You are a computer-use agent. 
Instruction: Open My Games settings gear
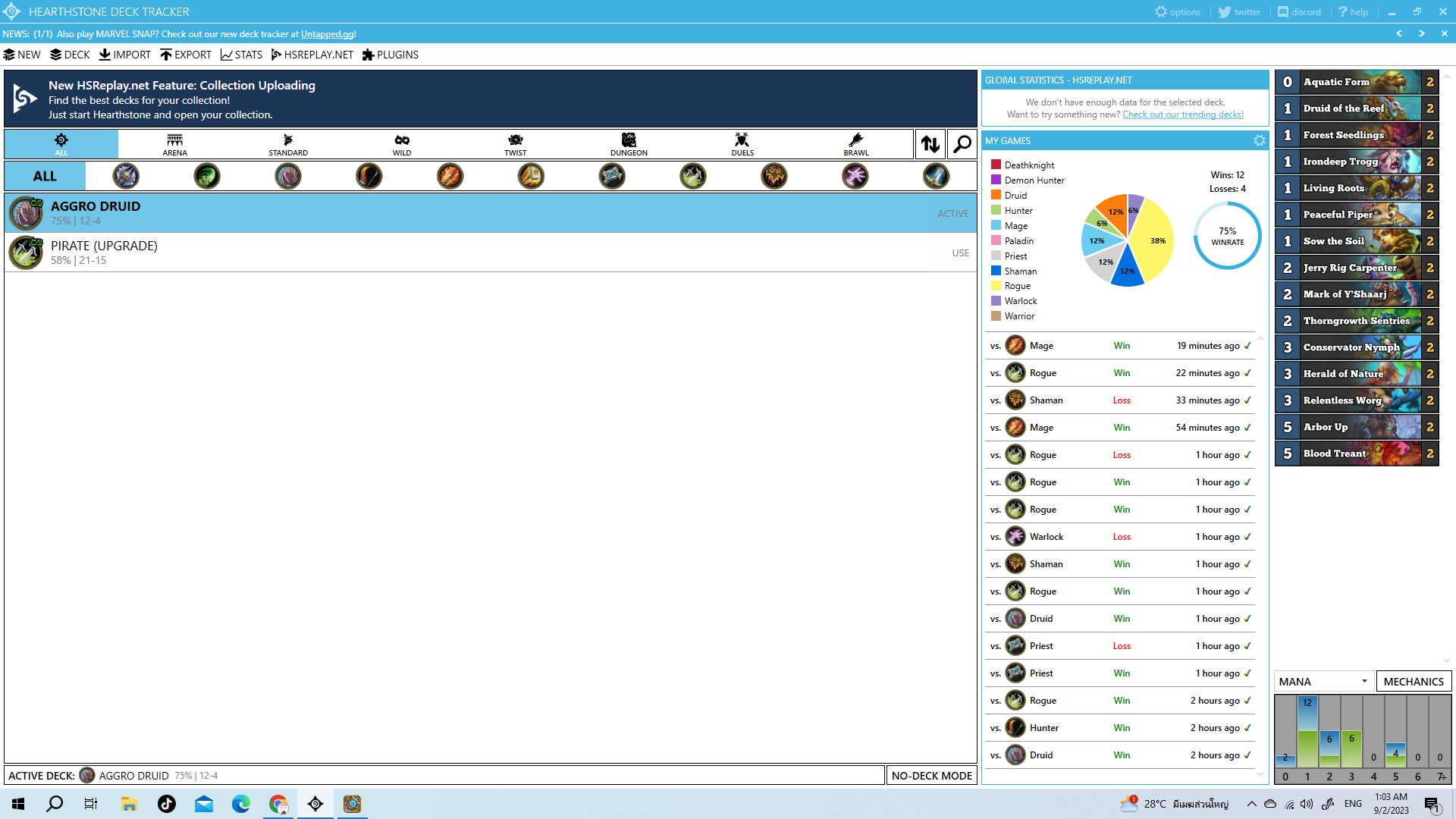point(1260,140)
